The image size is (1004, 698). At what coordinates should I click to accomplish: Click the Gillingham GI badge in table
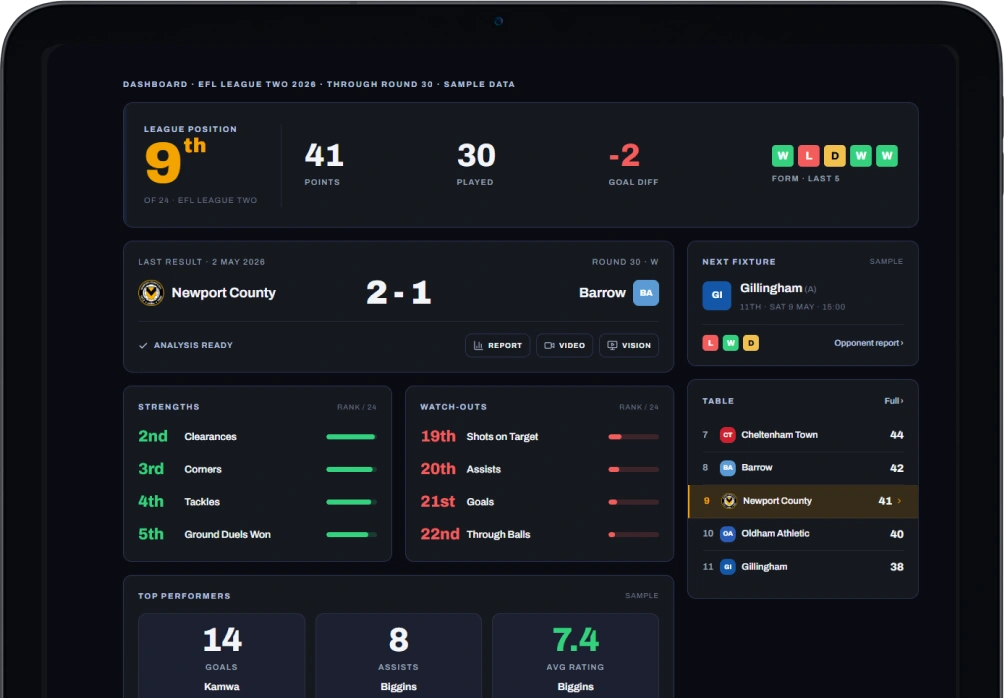[x=727, y=567]
